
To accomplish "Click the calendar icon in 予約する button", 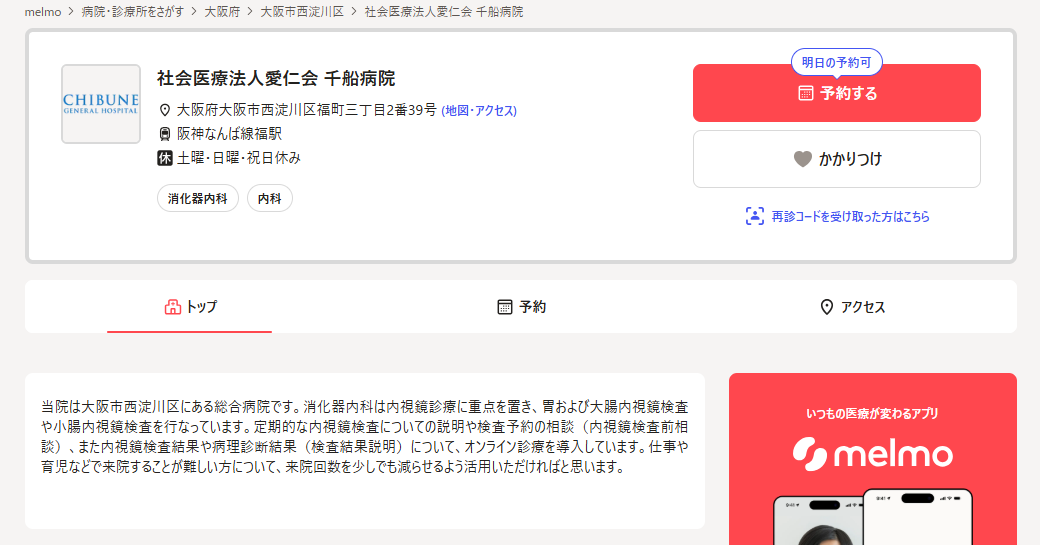I will pyautogui.click(x=805, y=93).
